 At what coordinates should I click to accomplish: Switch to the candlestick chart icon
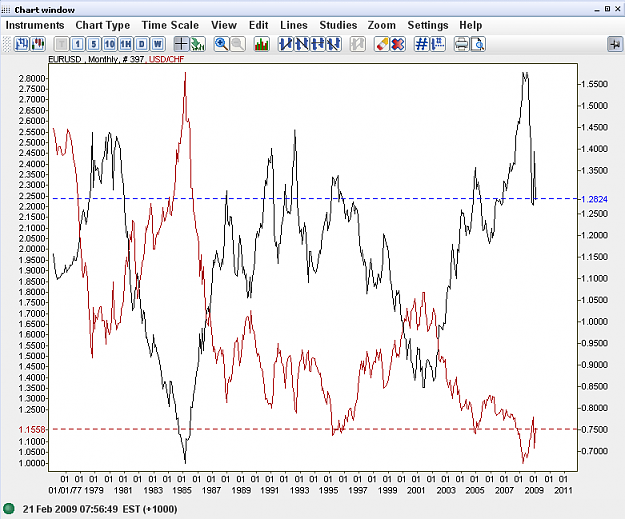(x=38, y=44)
